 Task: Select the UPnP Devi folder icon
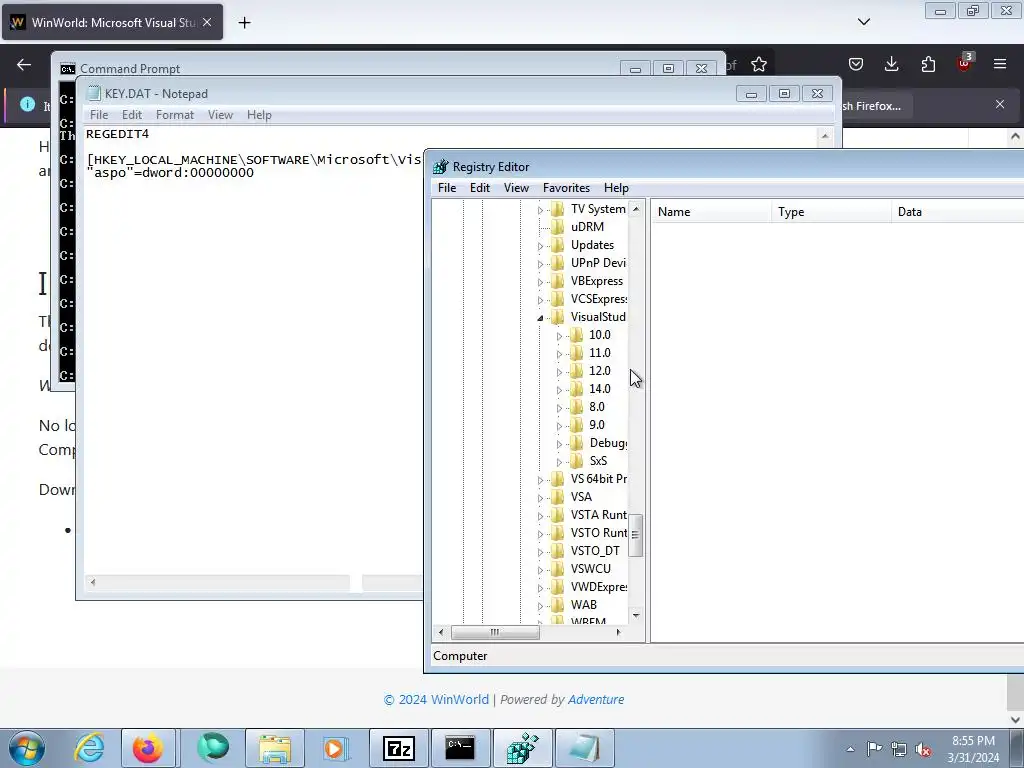[557, 263]
